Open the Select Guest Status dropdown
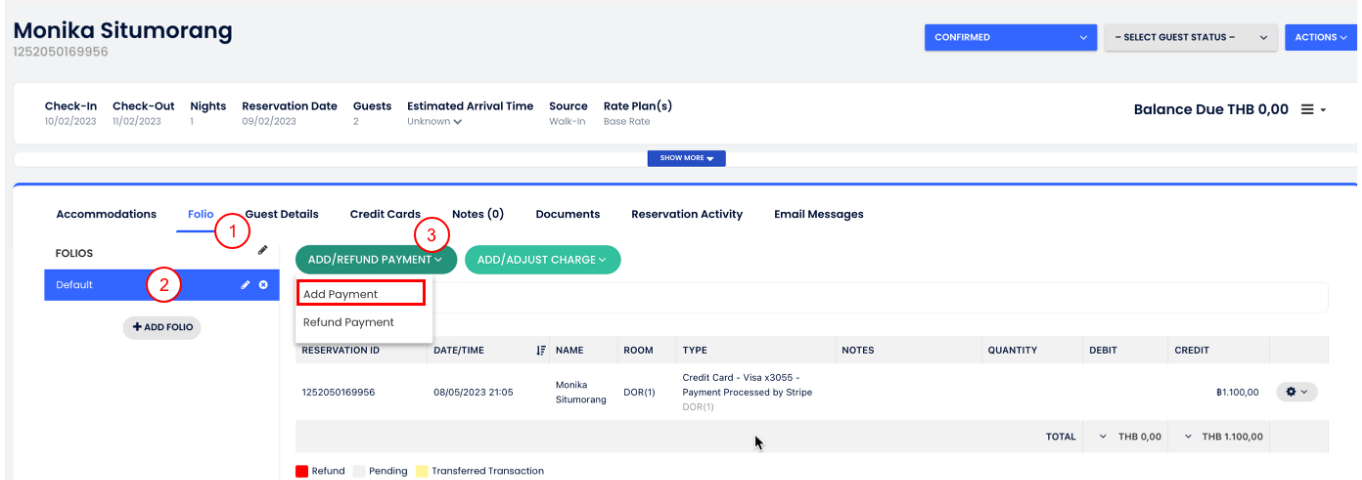Image resolution: width=1362 pixels, height=480 pixels. click(x=1191, y=38)
